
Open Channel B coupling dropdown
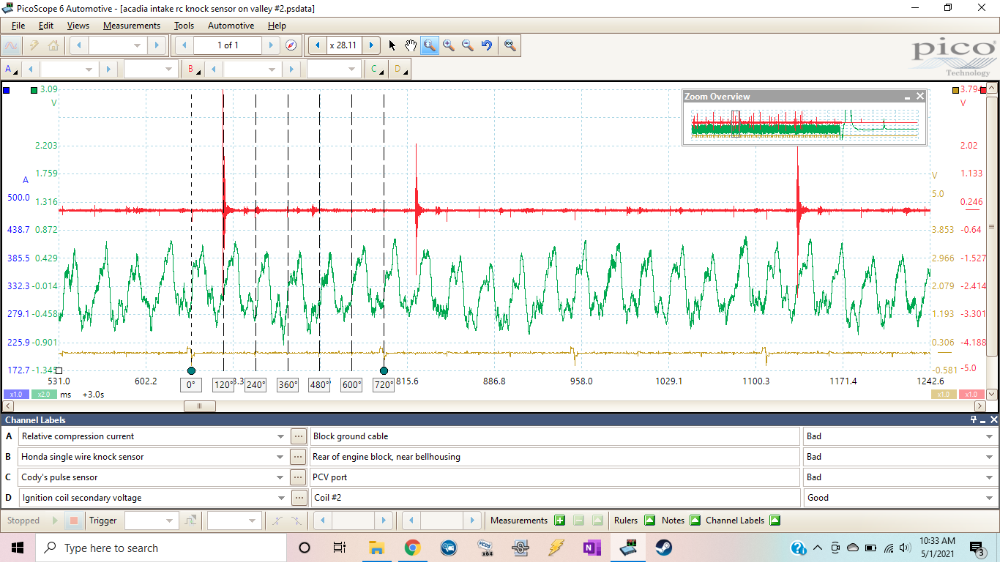351,69
